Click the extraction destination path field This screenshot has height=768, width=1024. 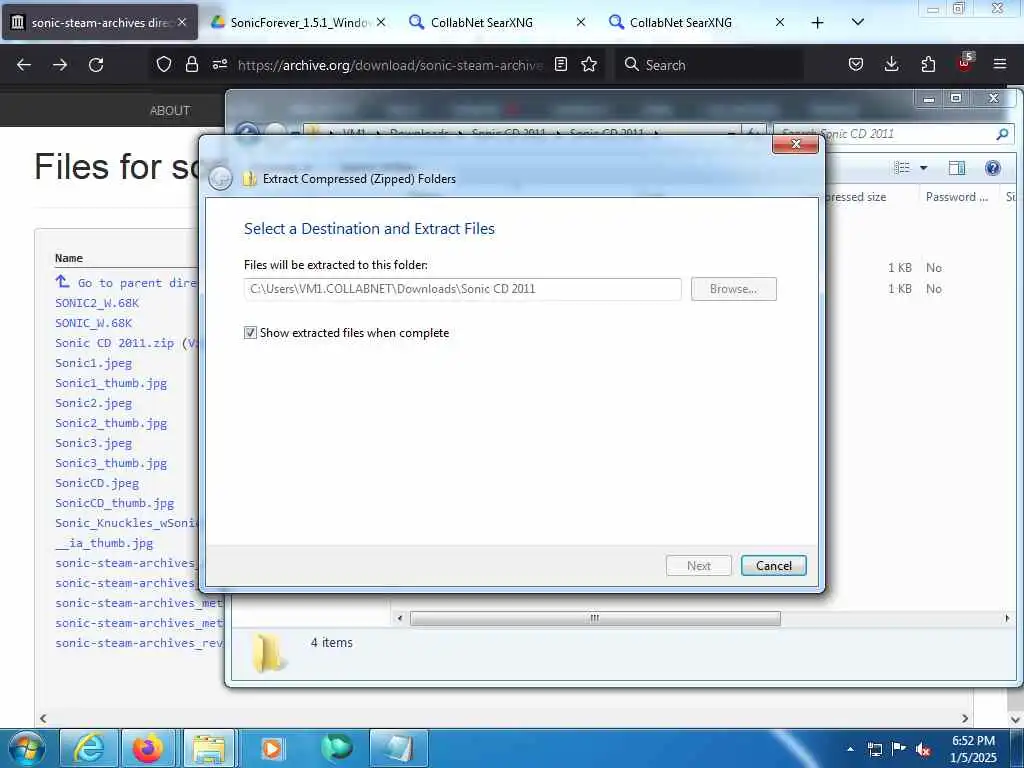pyautogui.click(x=462, y=289)
